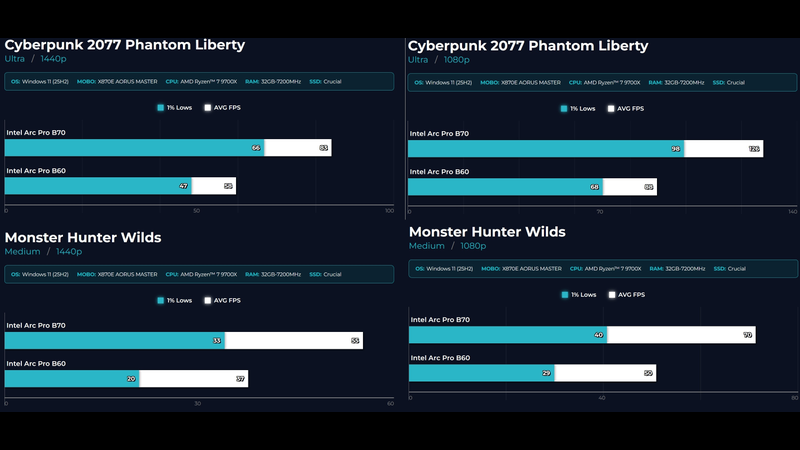Click Intel Arc Pro B60 label in Monster Hunter 1080p
Viewport: 800px width, 450px height.
click(439, 358)
